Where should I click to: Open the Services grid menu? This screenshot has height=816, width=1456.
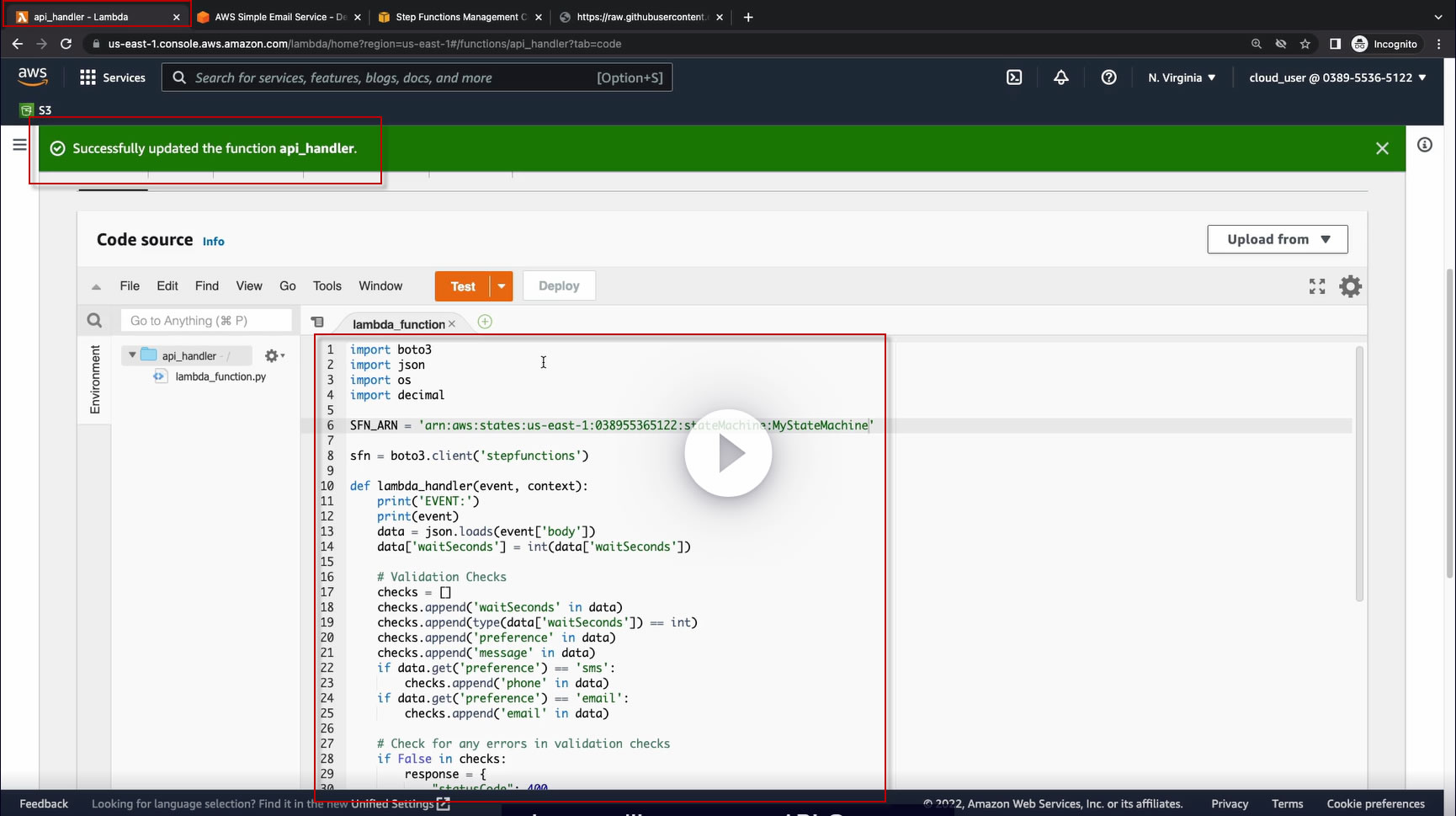click(x=88, y=77)
